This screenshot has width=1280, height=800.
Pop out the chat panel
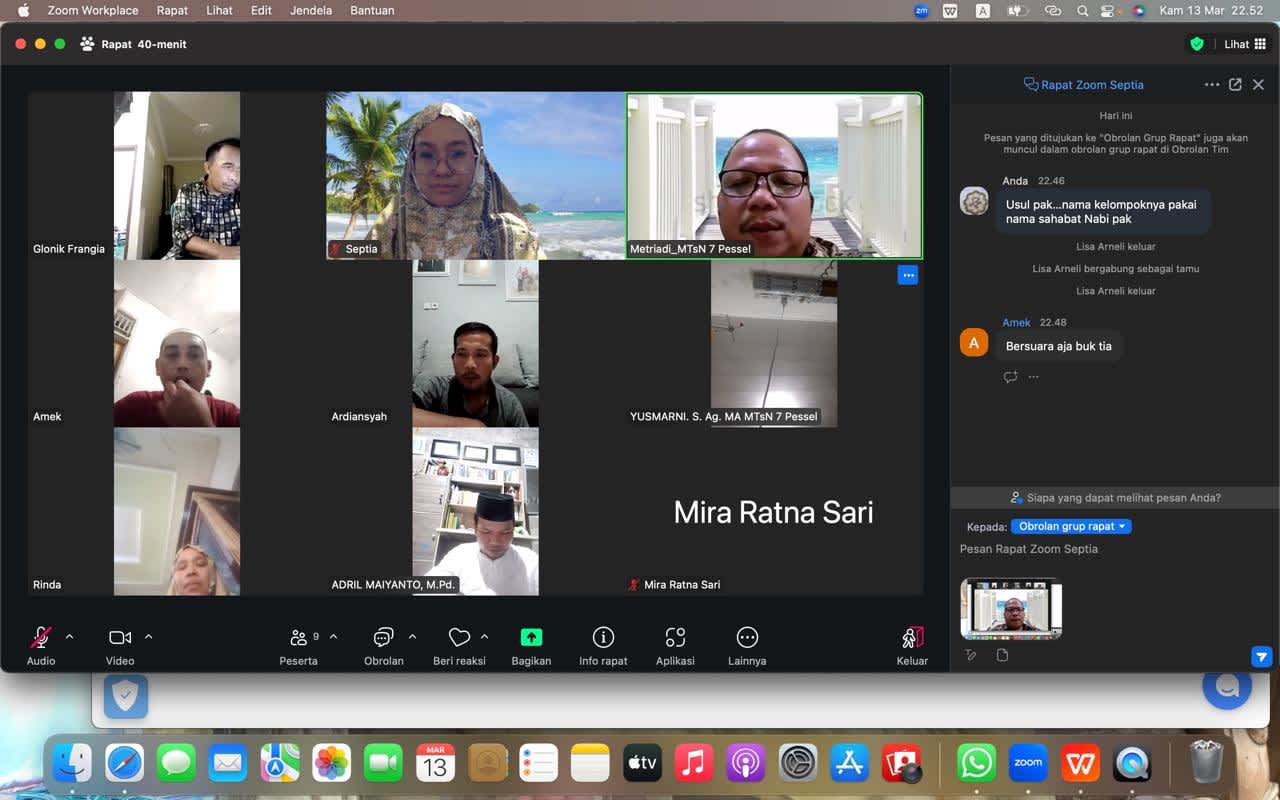(x=1235, y=85)
